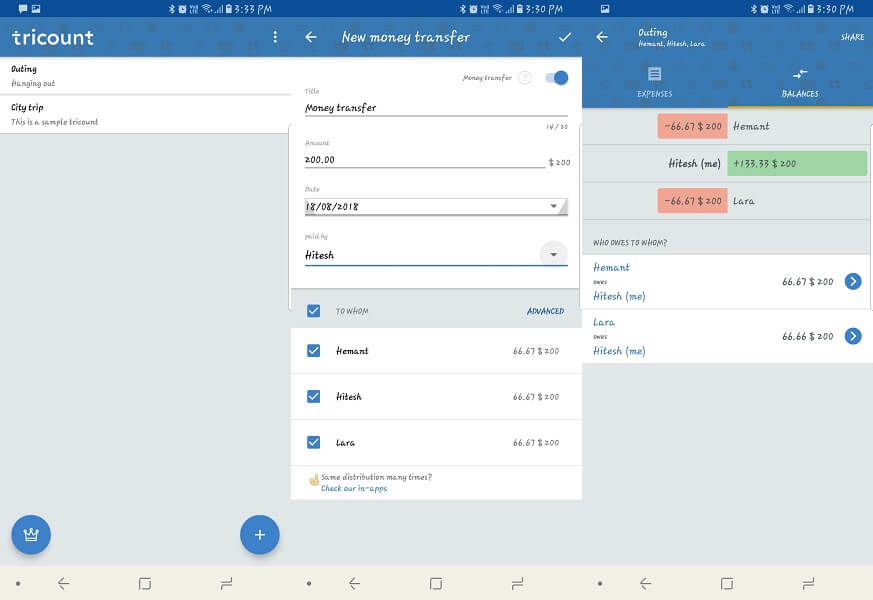This screenshot has width=873, height=600.
Task: Go back from the Outing balances screen
Action: pos(601,37)
